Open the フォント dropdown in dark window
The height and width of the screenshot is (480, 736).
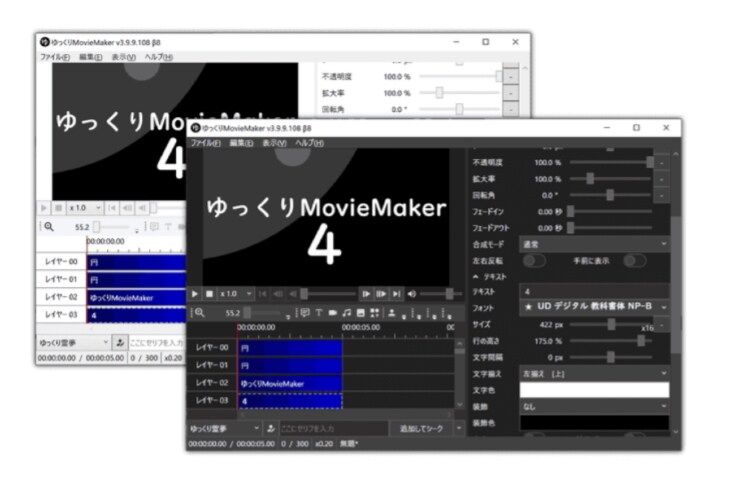(594, 307)
